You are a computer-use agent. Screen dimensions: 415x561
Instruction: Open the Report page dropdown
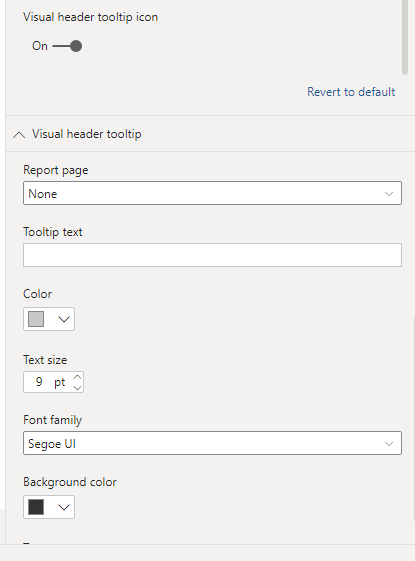pyautogui.click(x=213, y=193)
